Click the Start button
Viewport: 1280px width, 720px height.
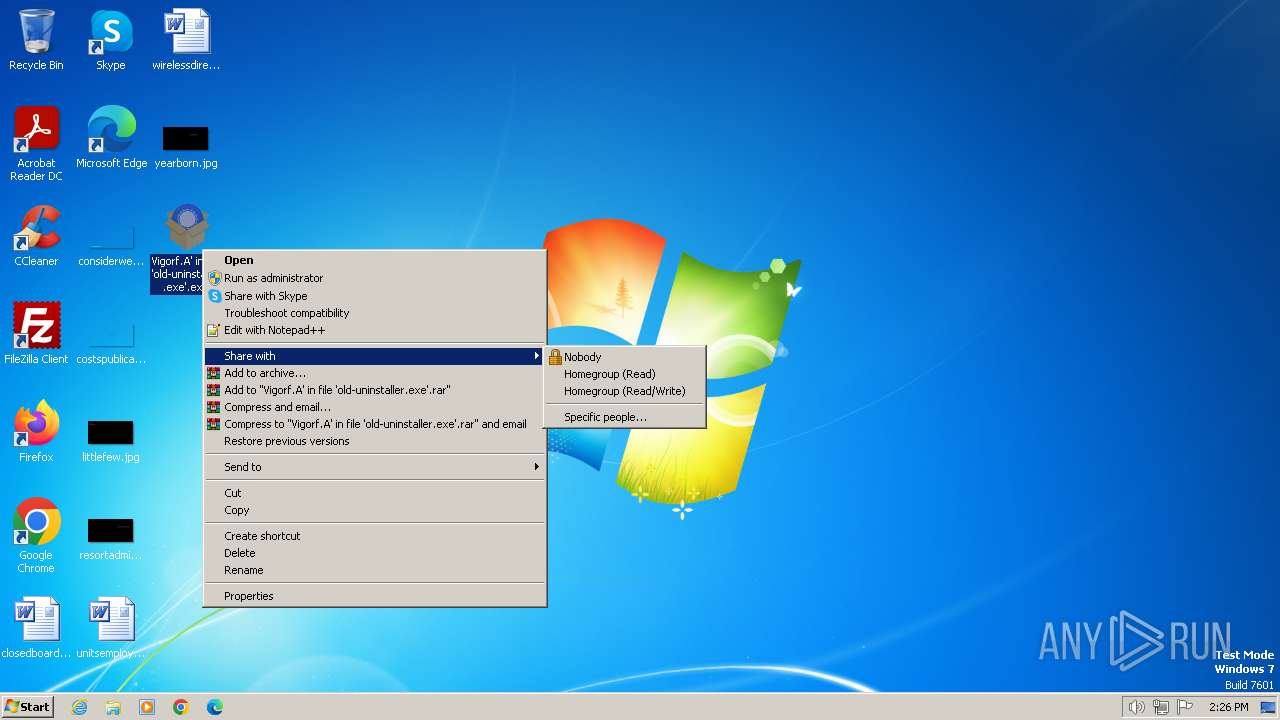tap(27, 707)
